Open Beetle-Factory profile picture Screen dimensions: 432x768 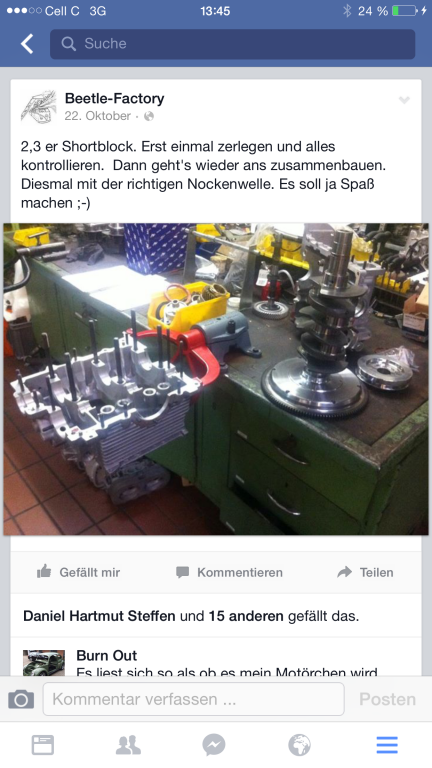point(39,107)
